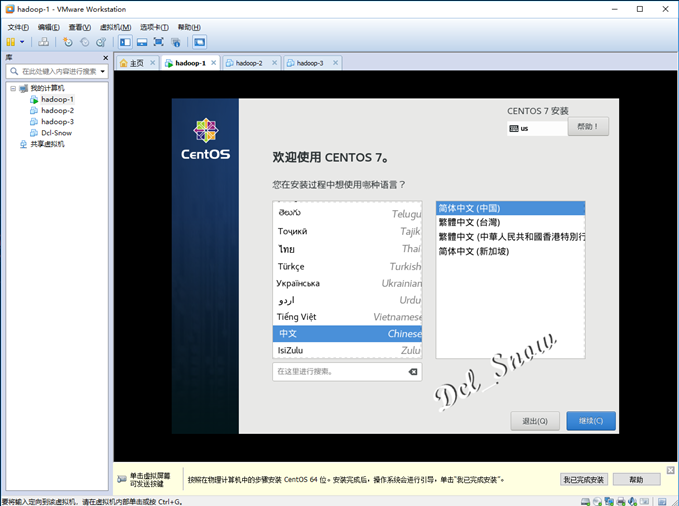Click the 帮助! button in installer
Image resolution: width=679 pixels, height=506 pixels.
click(588, 126)
